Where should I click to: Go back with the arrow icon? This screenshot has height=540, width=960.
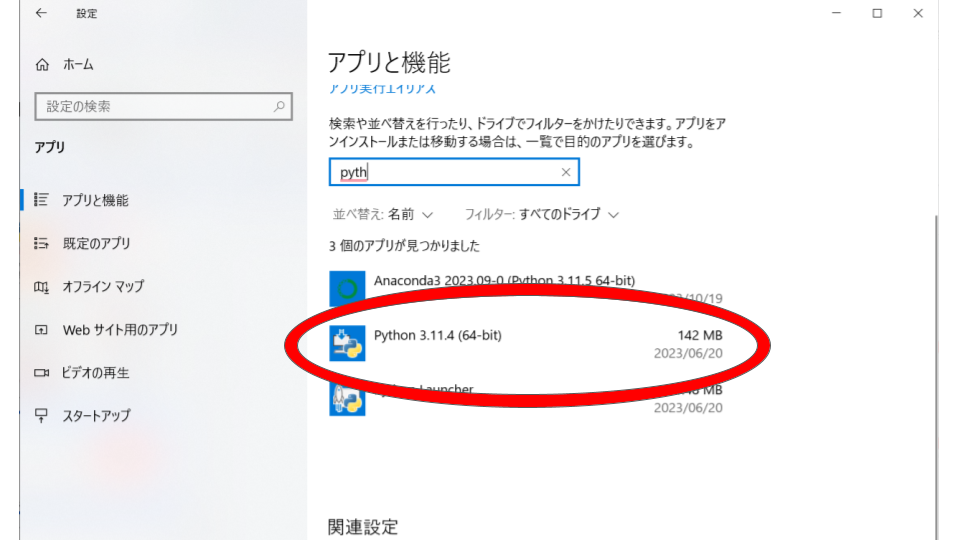[x=41, y=13]
